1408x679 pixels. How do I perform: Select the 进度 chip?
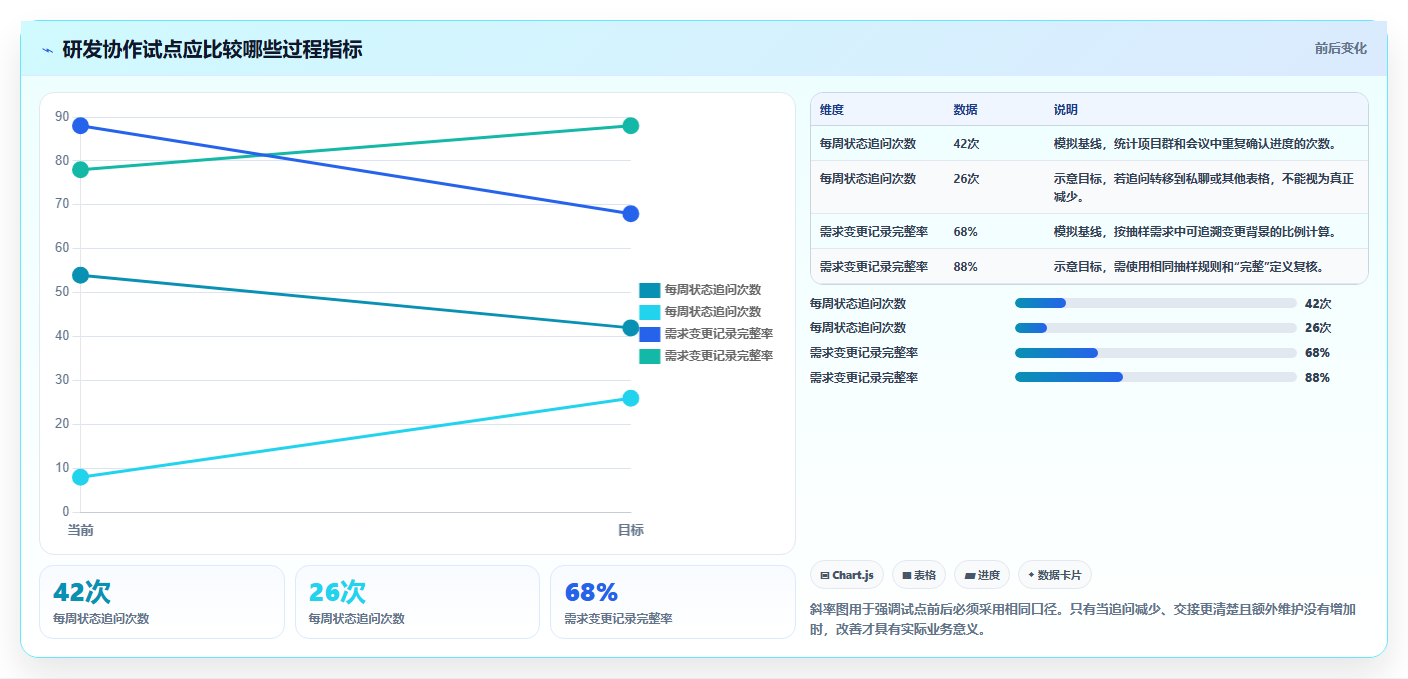[x=982, y=575]
